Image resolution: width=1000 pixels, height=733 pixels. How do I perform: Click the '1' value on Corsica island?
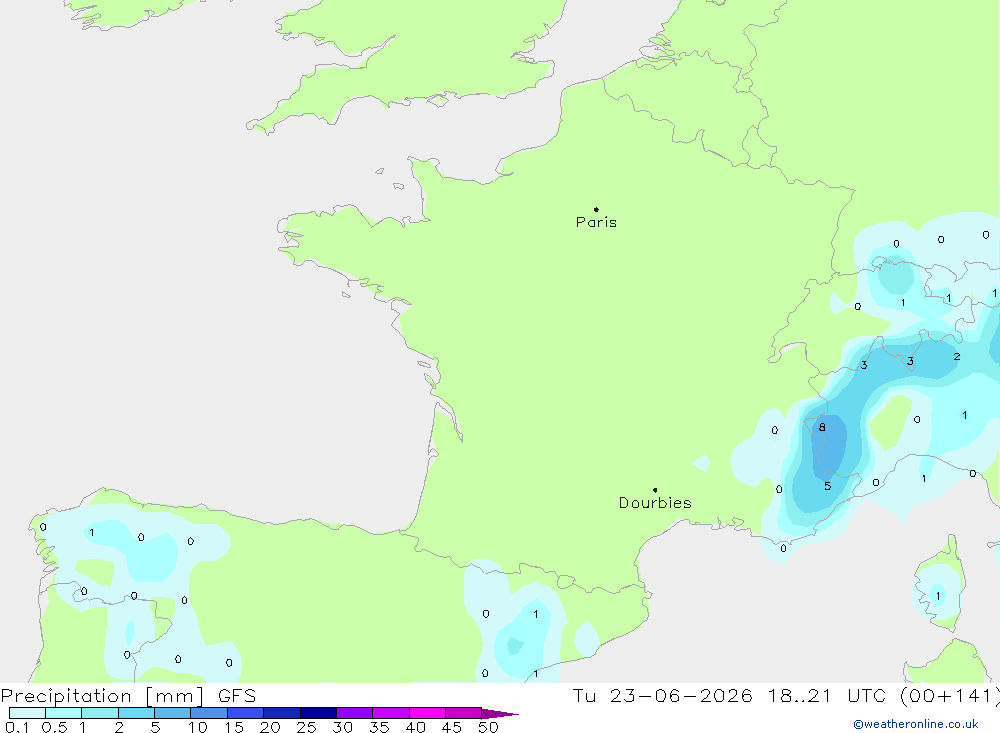coord(938,596)
